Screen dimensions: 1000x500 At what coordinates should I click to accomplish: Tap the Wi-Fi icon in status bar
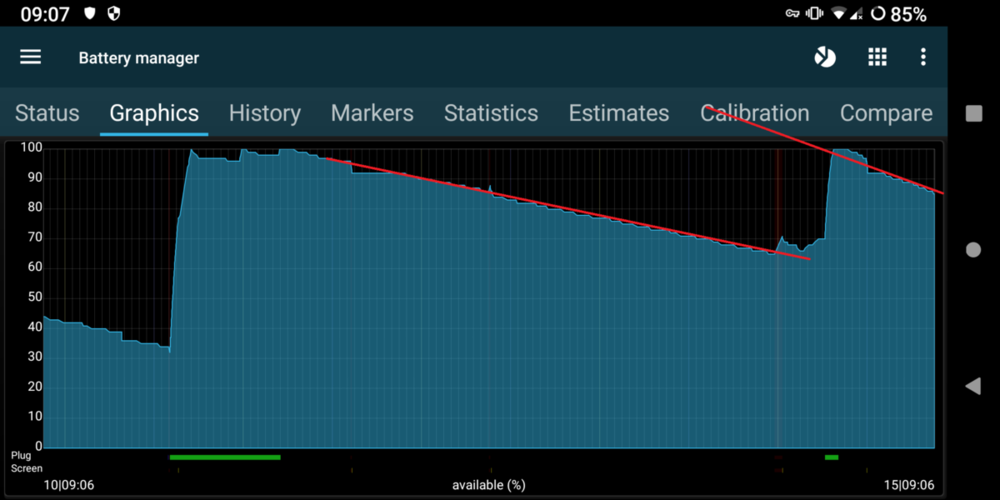tap(838, 14)
